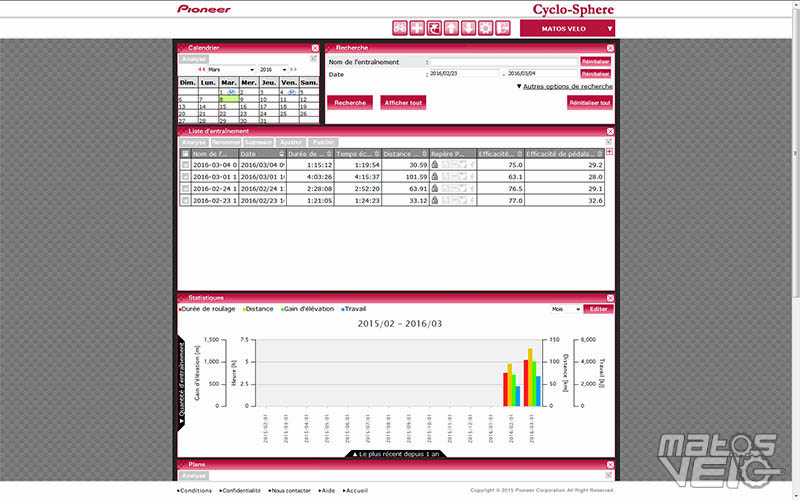This screenshot has height=500, width=800.
Task: Click the Afficher tout button
Action: (x=403, y=103)
